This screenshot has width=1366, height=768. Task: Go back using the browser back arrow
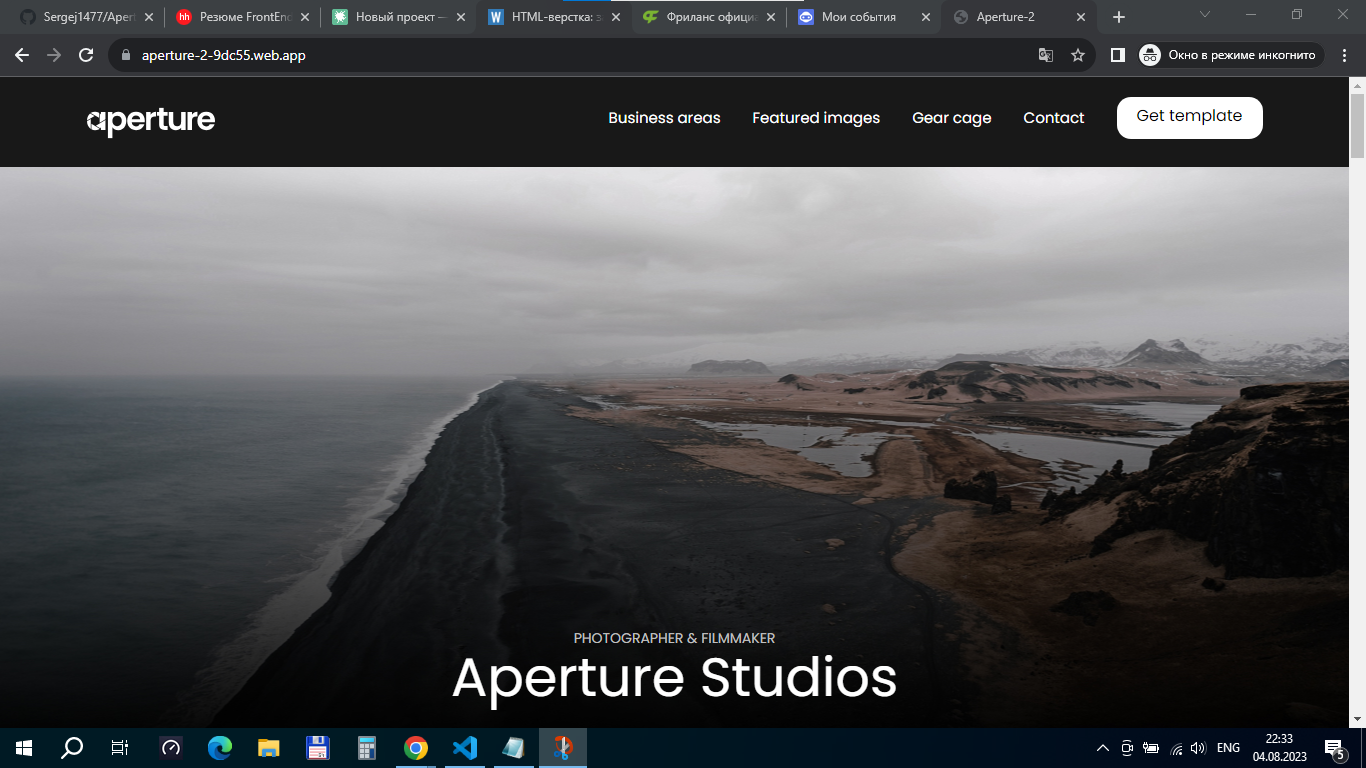[22, 55]
